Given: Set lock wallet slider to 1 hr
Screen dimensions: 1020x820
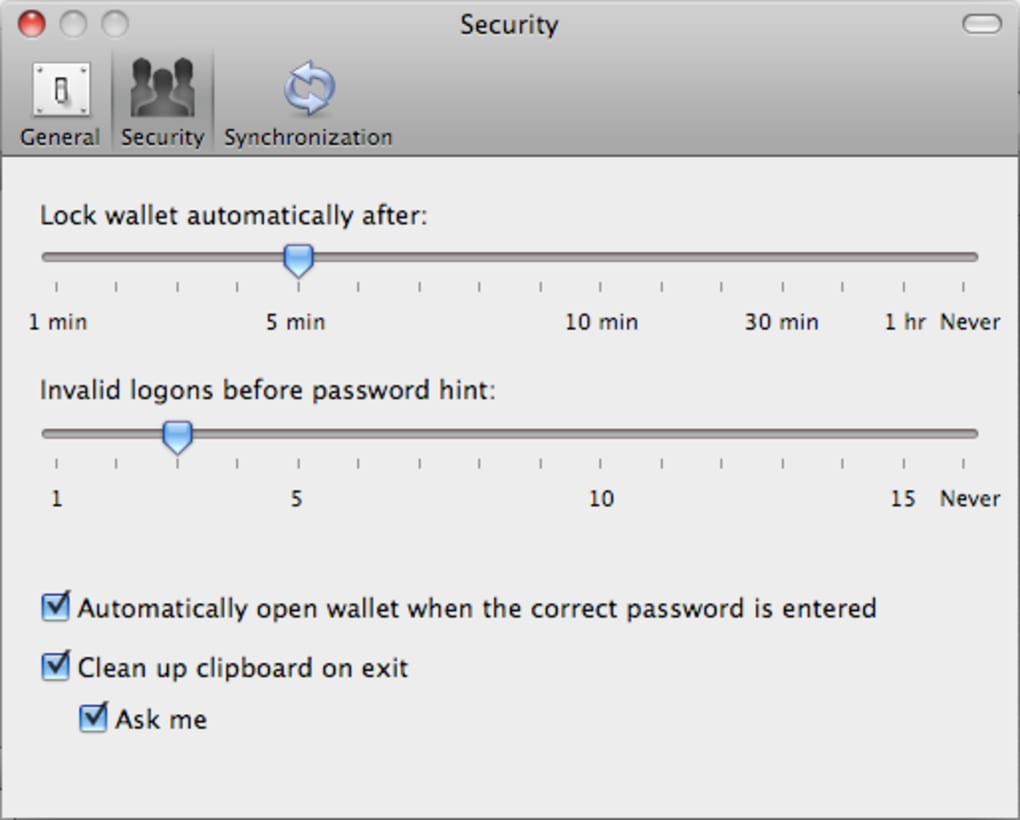Looking at the screenshot, I should click(x=904, y=257).
